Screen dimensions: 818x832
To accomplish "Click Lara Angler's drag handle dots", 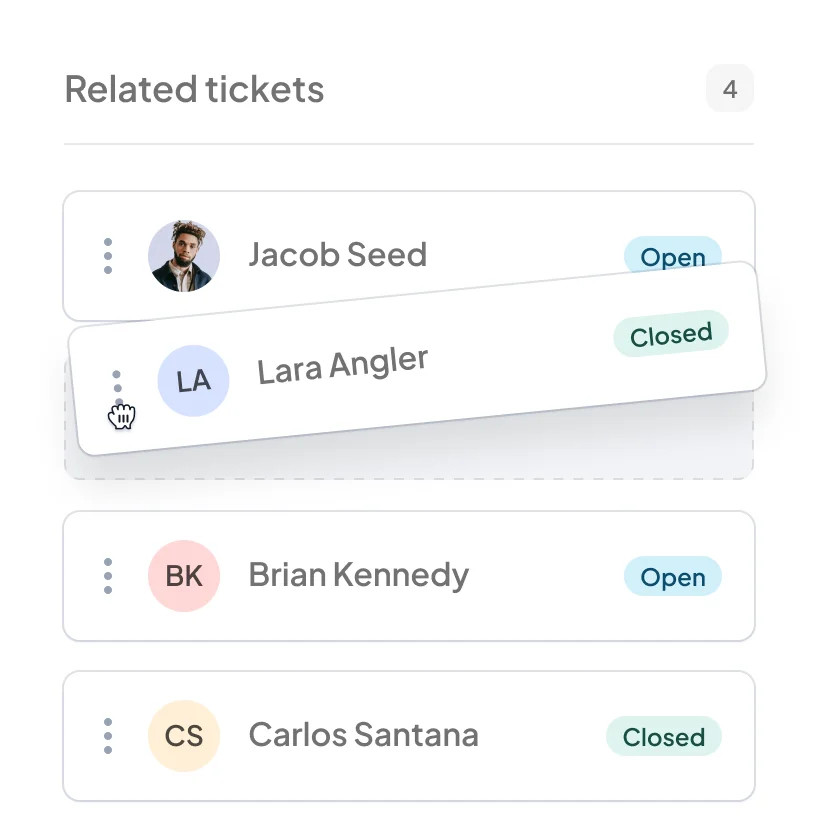I will (118, 390).
